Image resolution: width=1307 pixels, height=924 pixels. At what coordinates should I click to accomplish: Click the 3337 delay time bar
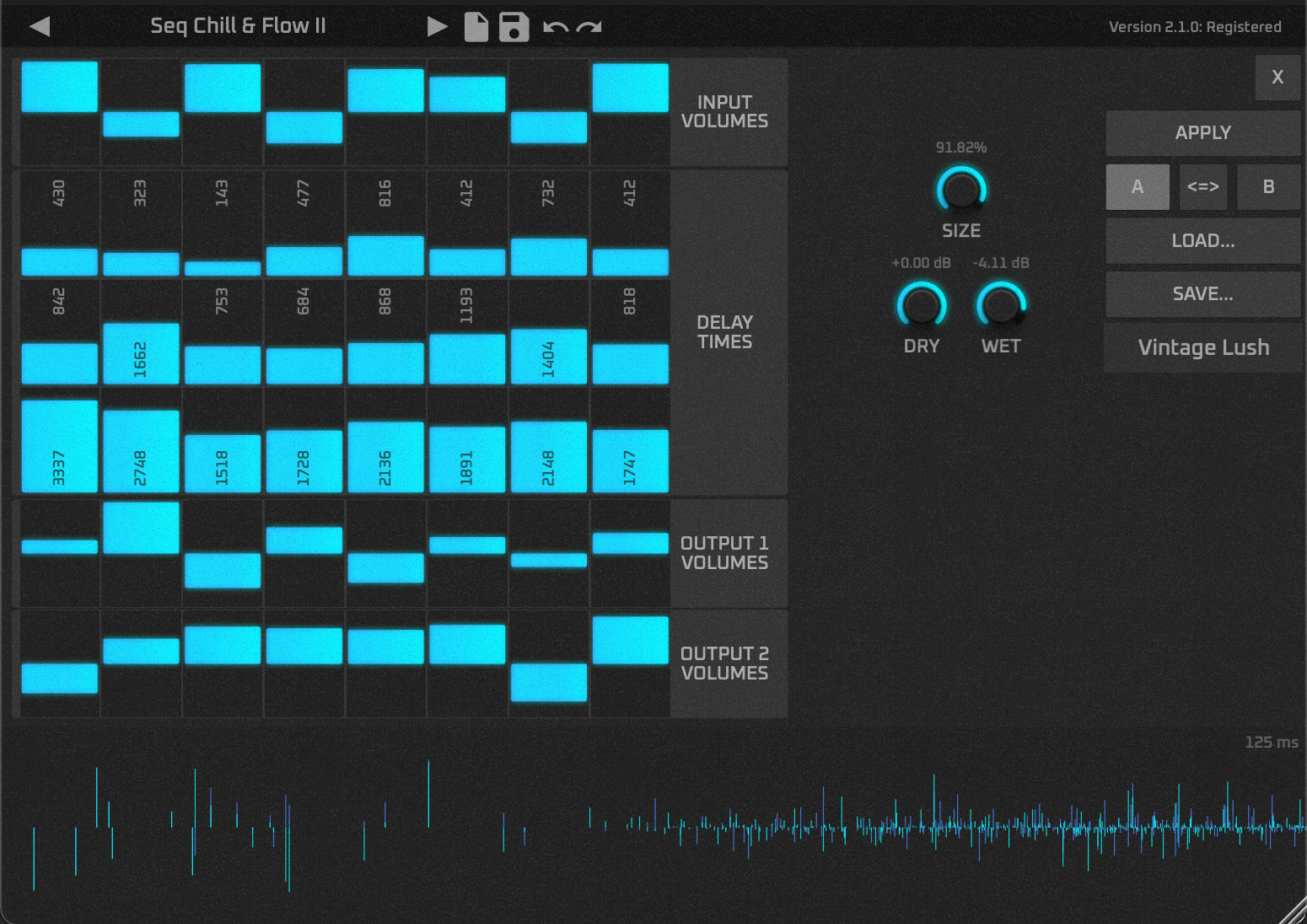click(59, 447)
